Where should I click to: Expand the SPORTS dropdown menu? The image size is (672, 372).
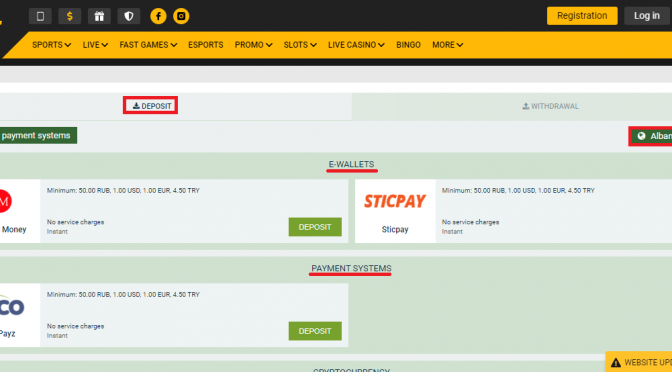51,45
